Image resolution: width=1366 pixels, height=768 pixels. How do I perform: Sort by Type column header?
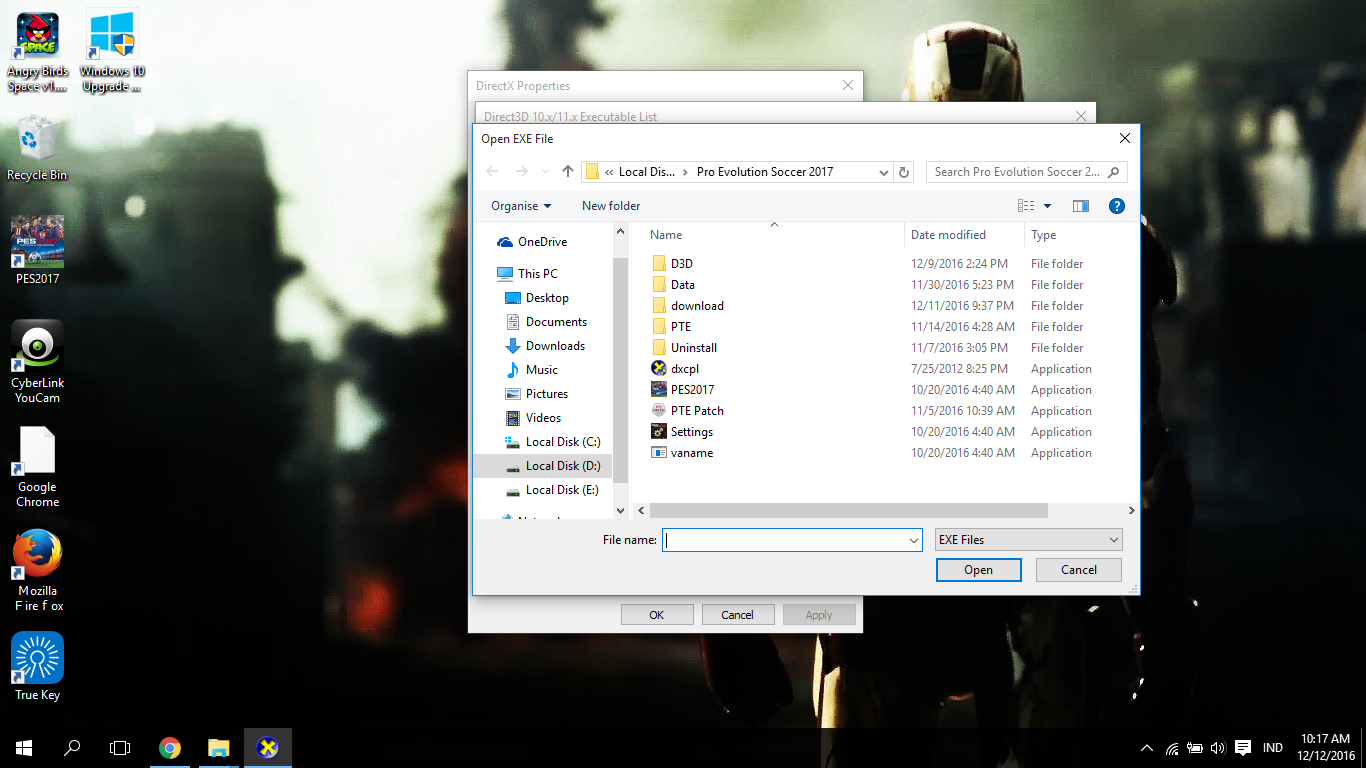[x=1044, y=235]
